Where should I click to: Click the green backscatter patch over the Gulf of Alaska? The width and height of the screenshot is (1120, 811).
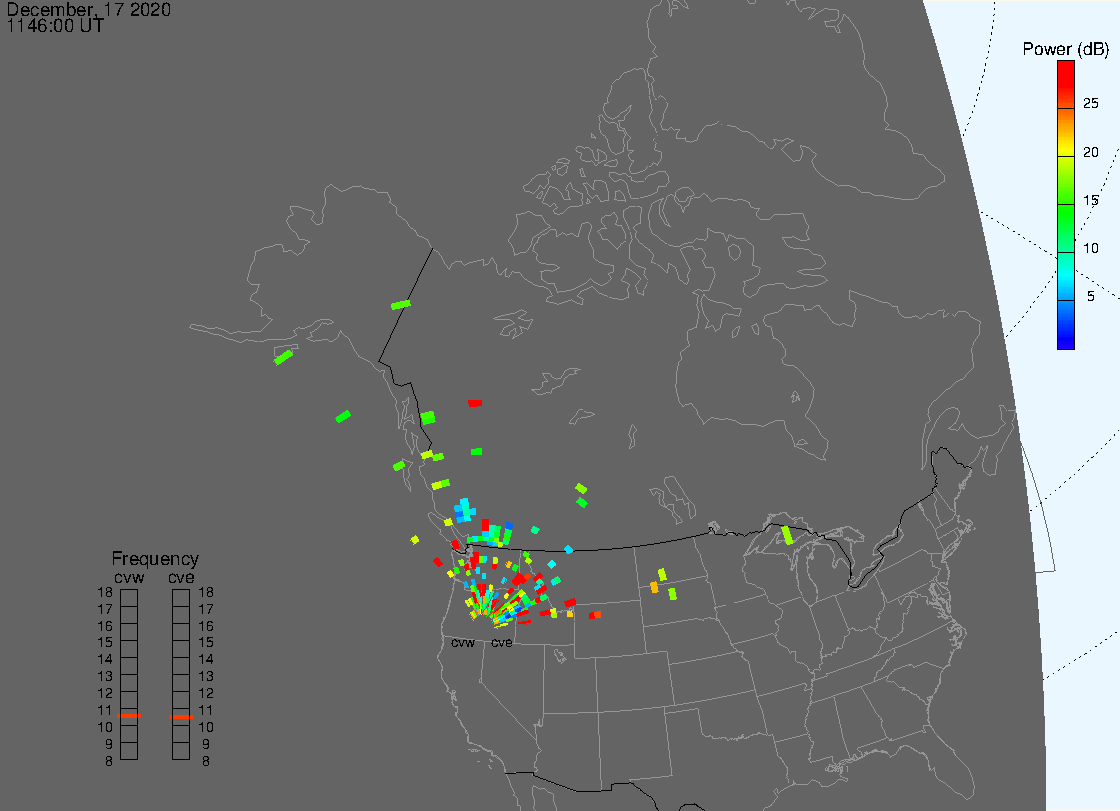343,416
